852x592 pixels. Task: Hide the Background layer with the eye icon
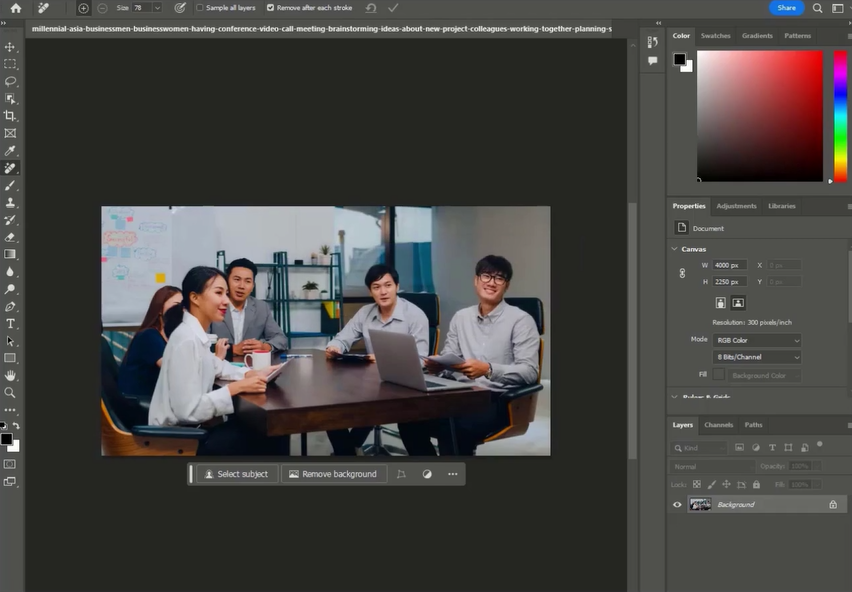pyautogui.click(x=677, y=505)
